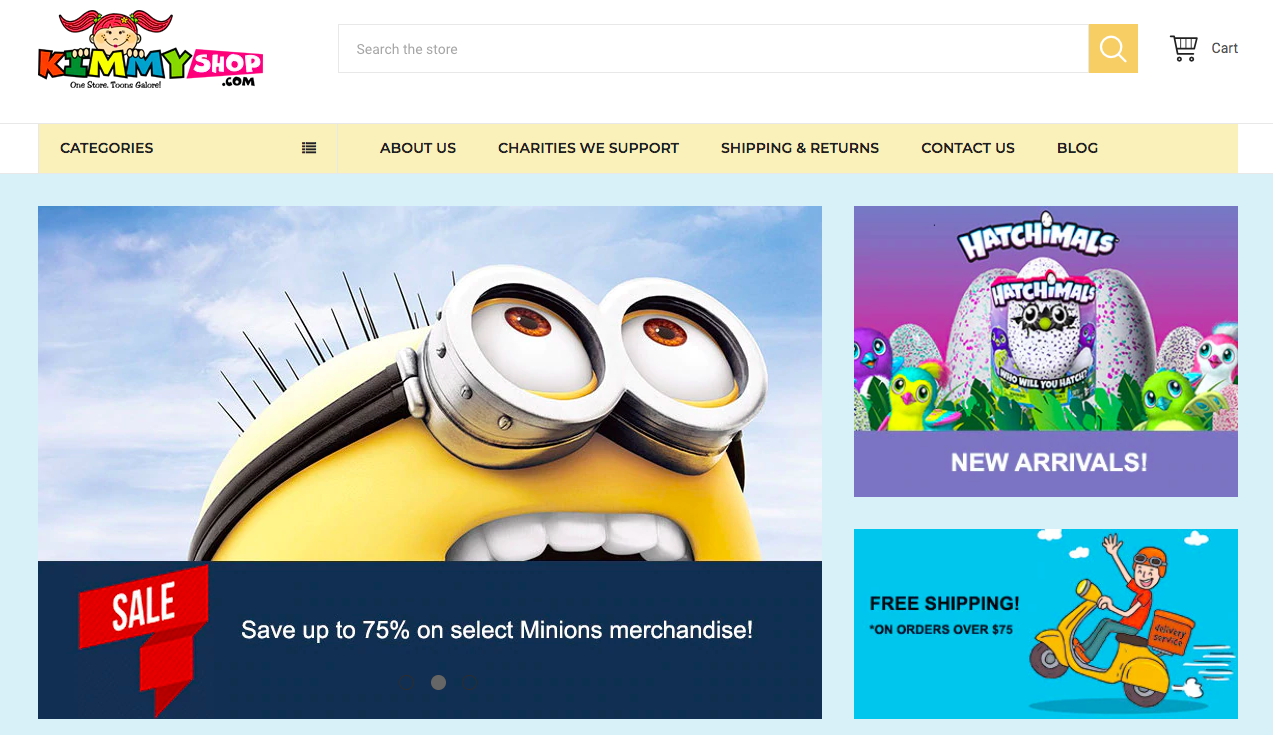Navigate to Contact Us
The image size is (1273, 735).
[x=968, y=148]
